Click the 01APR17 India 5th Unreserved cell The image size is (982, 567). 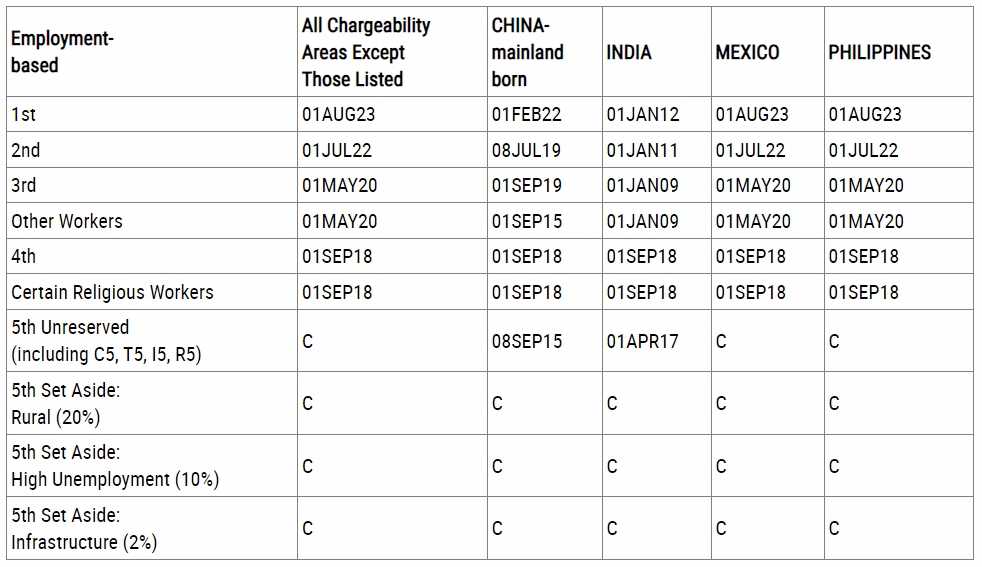[x=643, y=341]
